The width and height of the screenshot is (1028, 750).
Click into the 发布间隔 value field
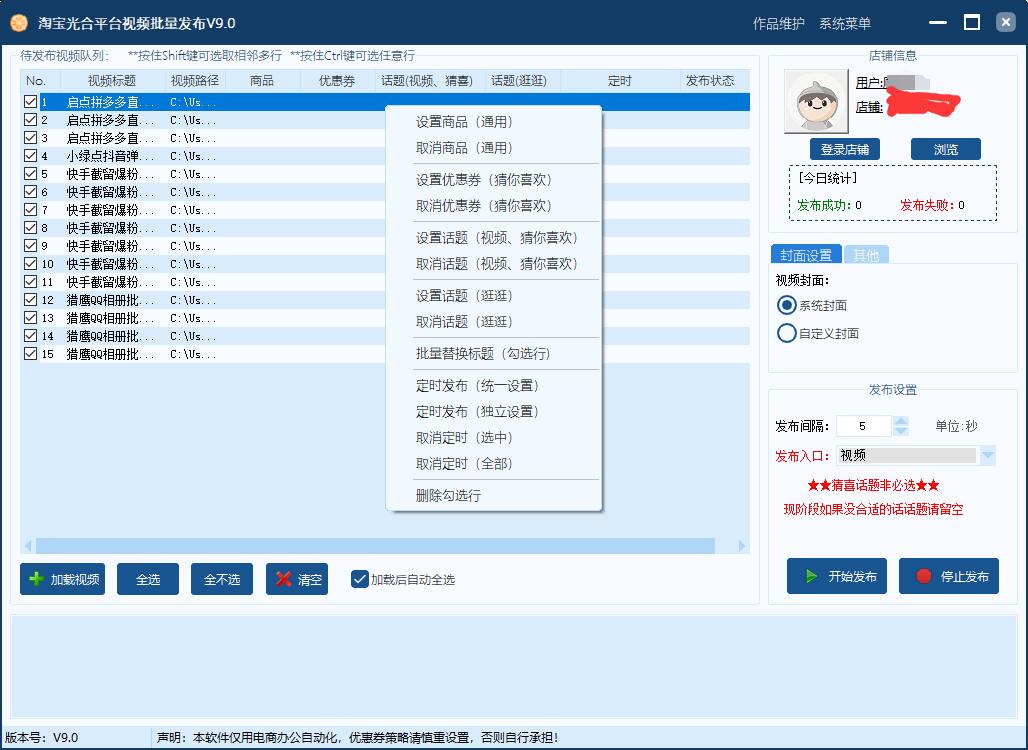863,426
